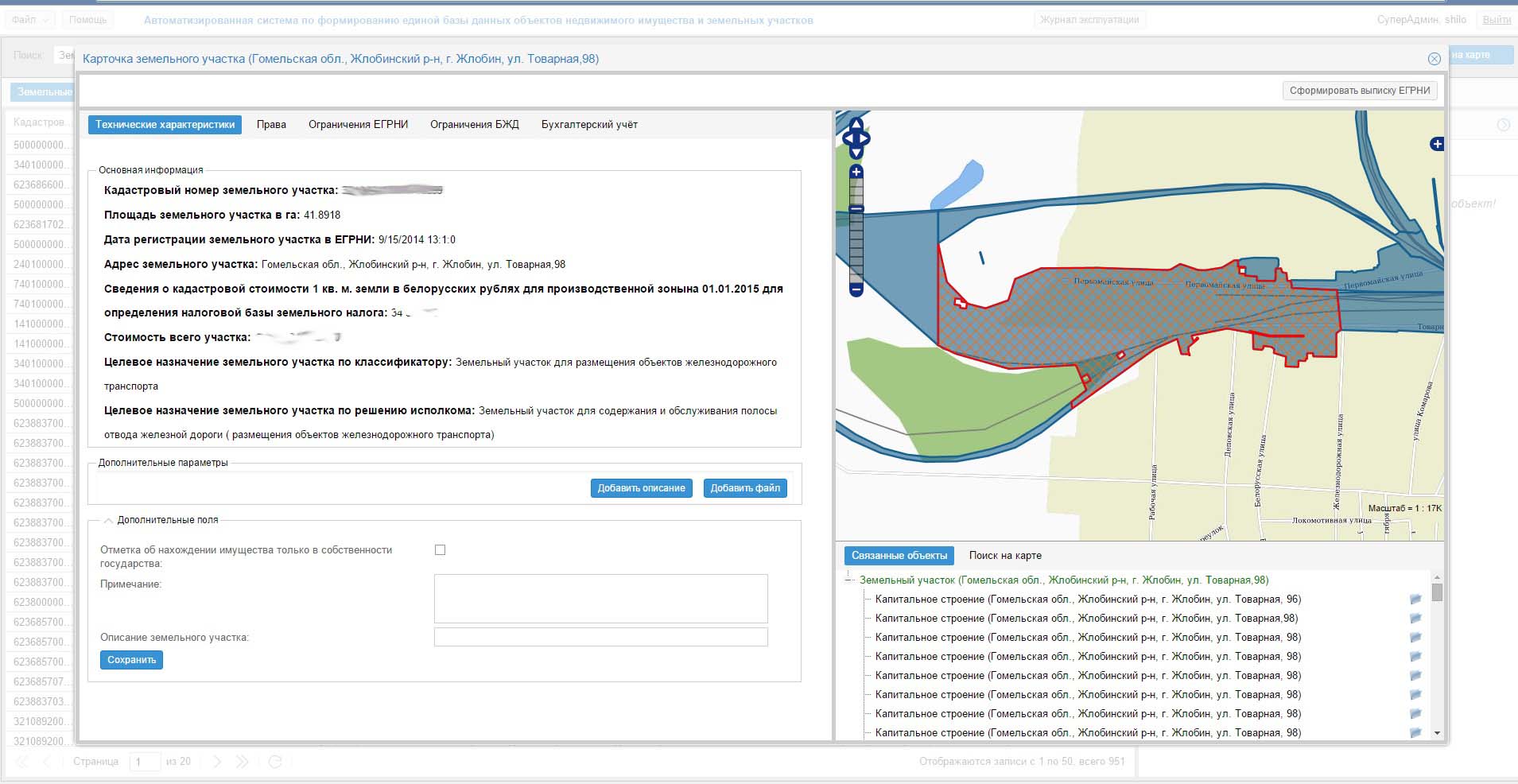Open the Ограничения БЖД tab
1518x784 pixels.
click(x=474, y=124)
